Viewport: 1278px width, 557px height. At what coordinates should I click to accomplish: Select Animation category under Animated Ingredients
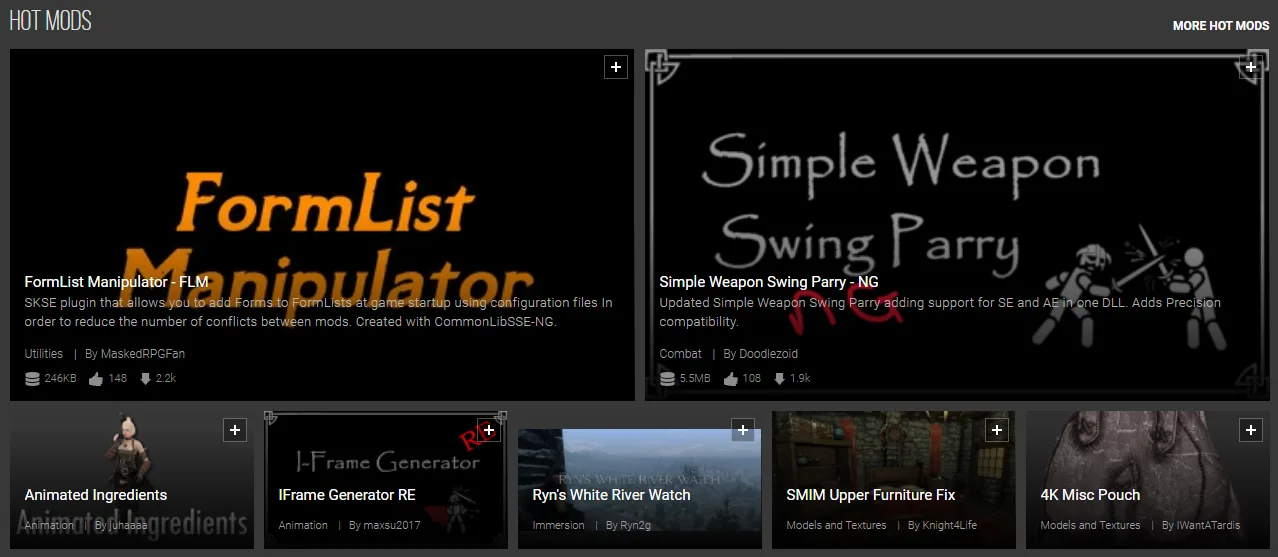[x=49, y=525]
